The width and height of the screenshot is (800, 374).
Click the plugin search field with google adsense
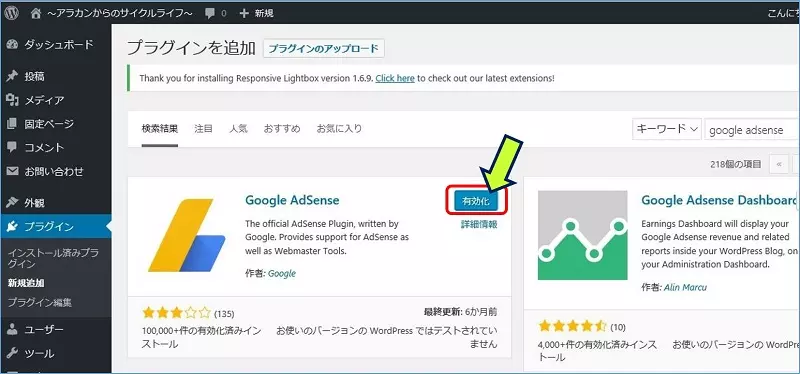(752, 130)
